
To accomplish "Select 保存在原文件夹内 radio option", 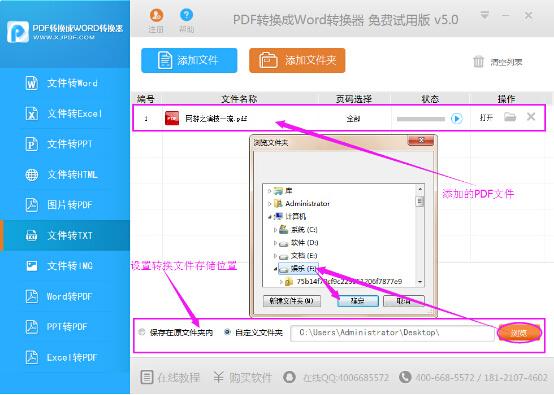I will coord(142,332).
